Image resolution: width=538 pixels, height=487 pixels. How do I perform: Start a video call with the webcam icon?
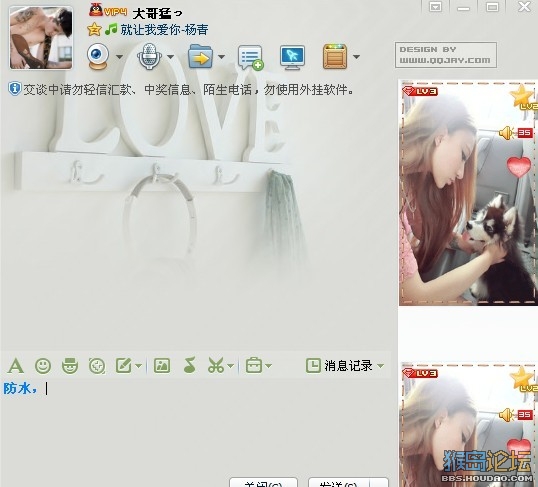coord(98,56)
